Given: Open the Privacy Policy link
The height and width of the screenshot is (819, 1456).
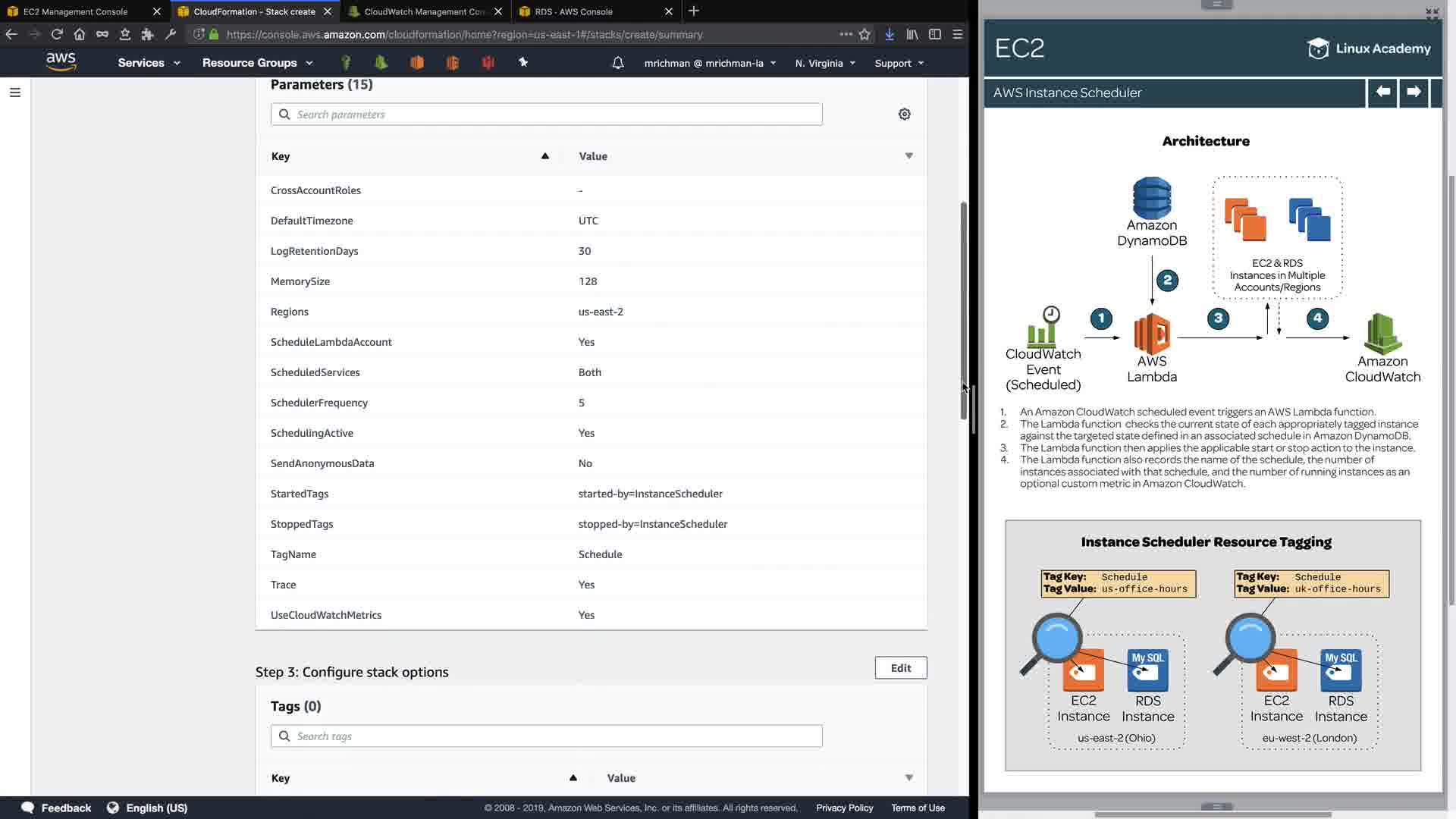Looking at the screenshot, I should 844,808.
